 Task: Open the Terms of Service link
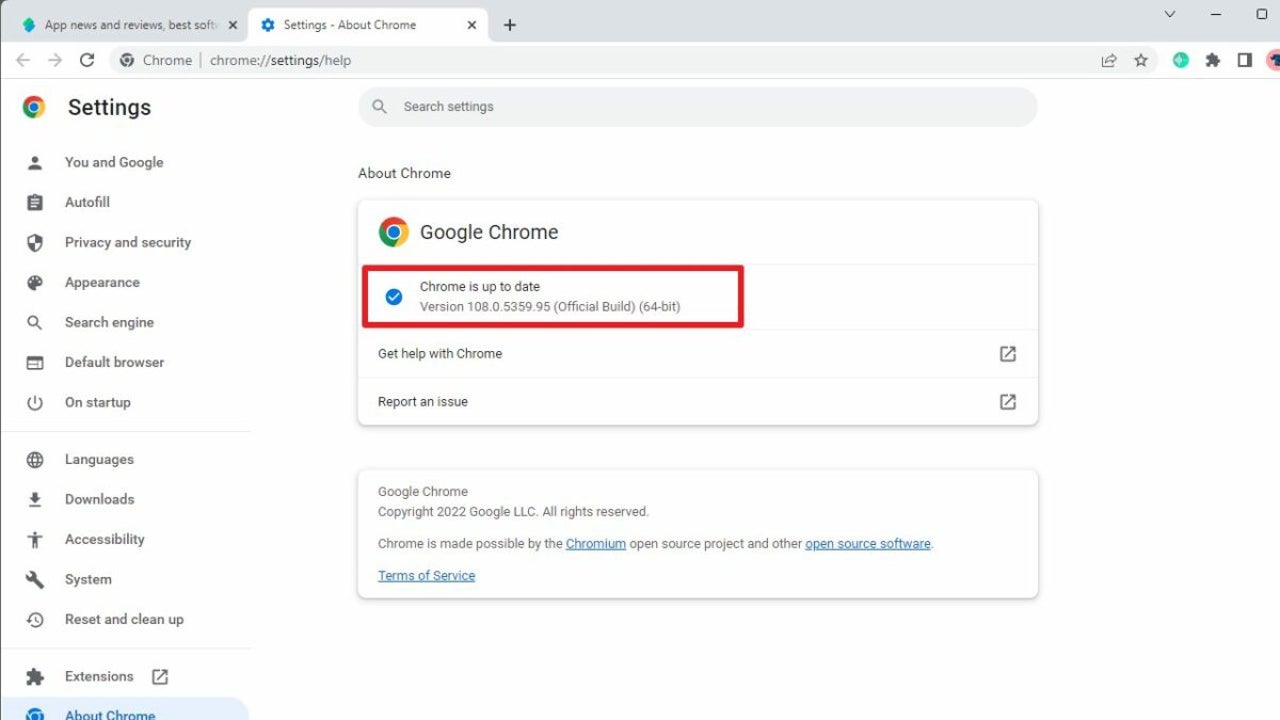coord(426,576)
